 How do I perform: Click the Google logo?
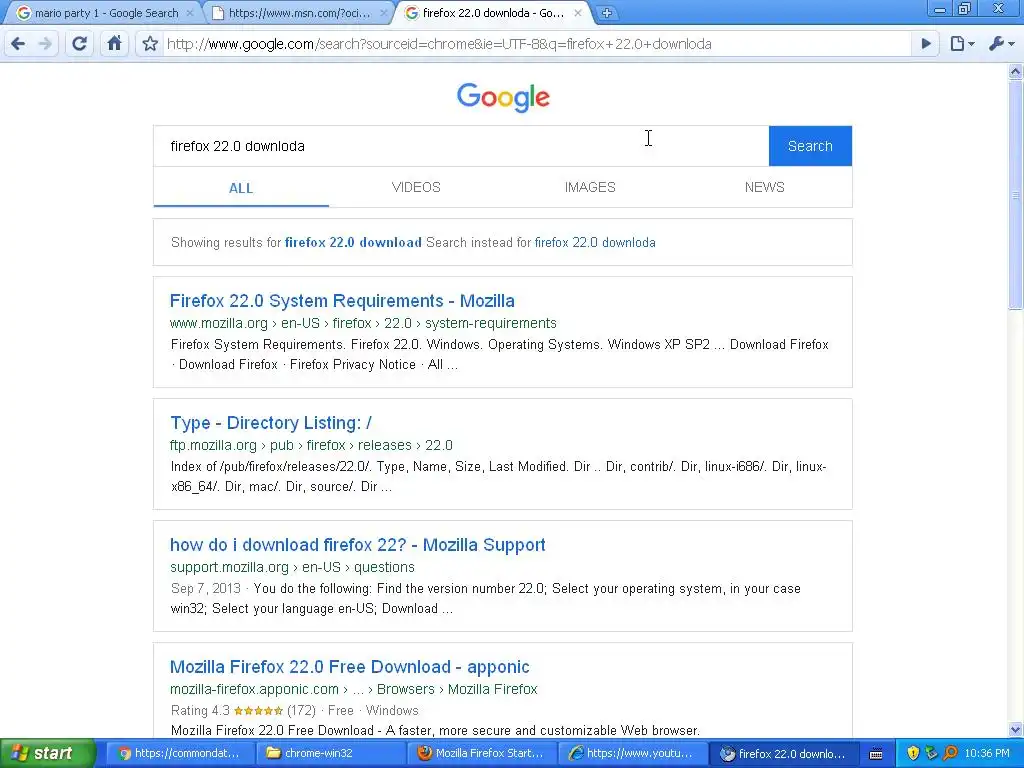503,97
